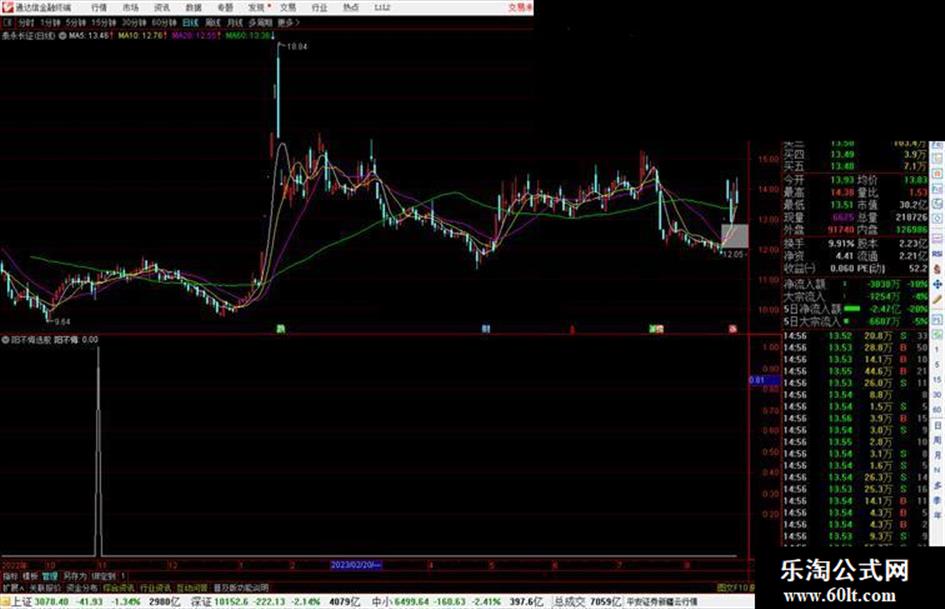Select the 日线 daily chart tab
Screen dimensions: 945x609
point(190,23)
